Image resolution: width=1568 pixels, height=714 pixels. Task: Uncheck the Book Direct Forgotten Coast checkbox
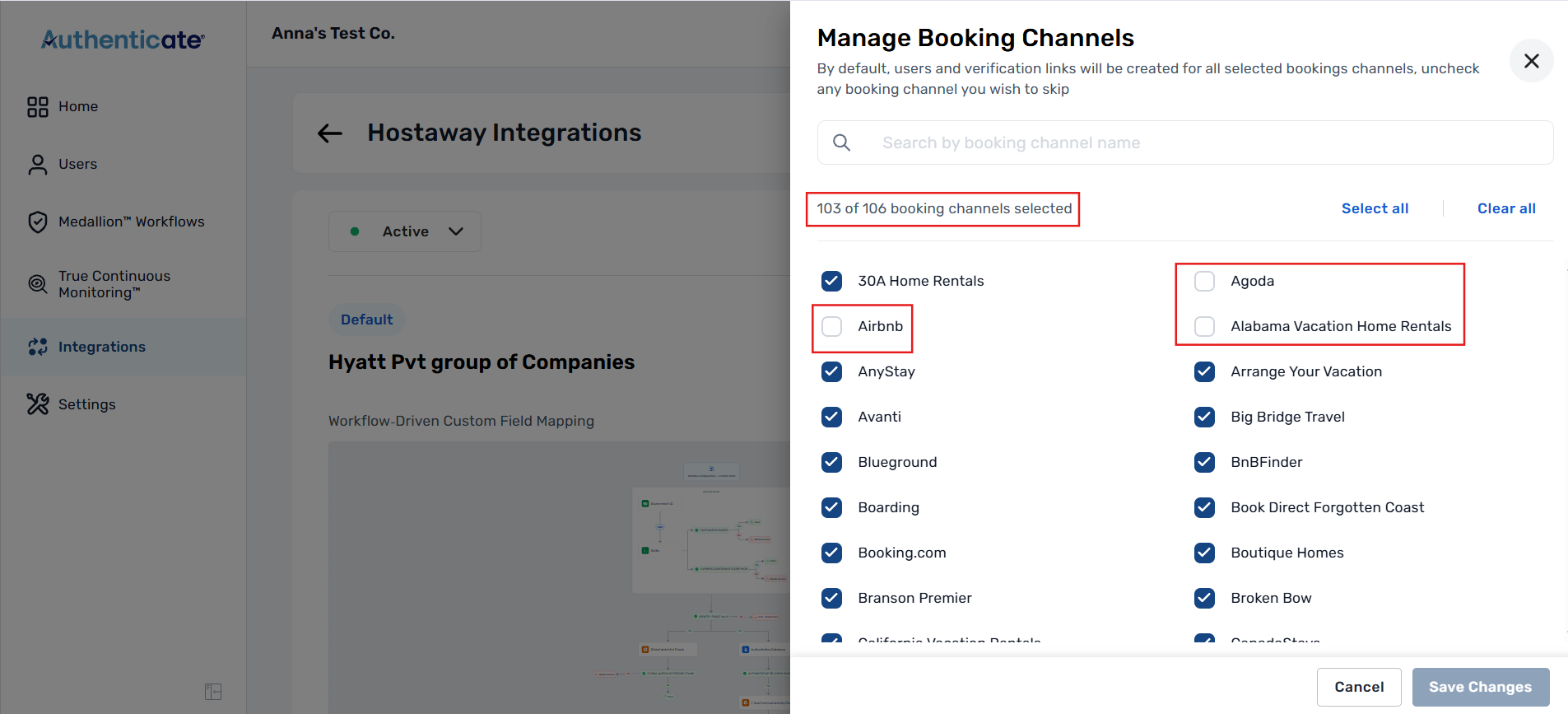pyautogui.click(x=1204, y=507)
